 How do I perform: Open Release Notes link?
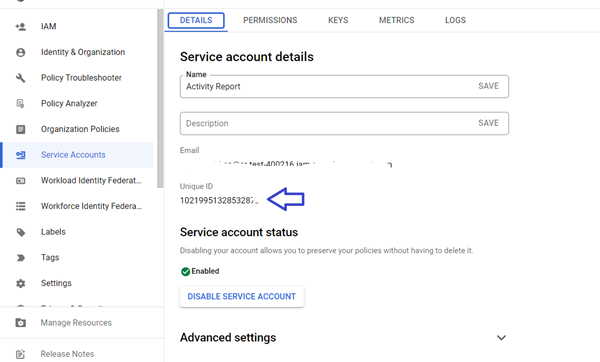(x=67, y=354)
